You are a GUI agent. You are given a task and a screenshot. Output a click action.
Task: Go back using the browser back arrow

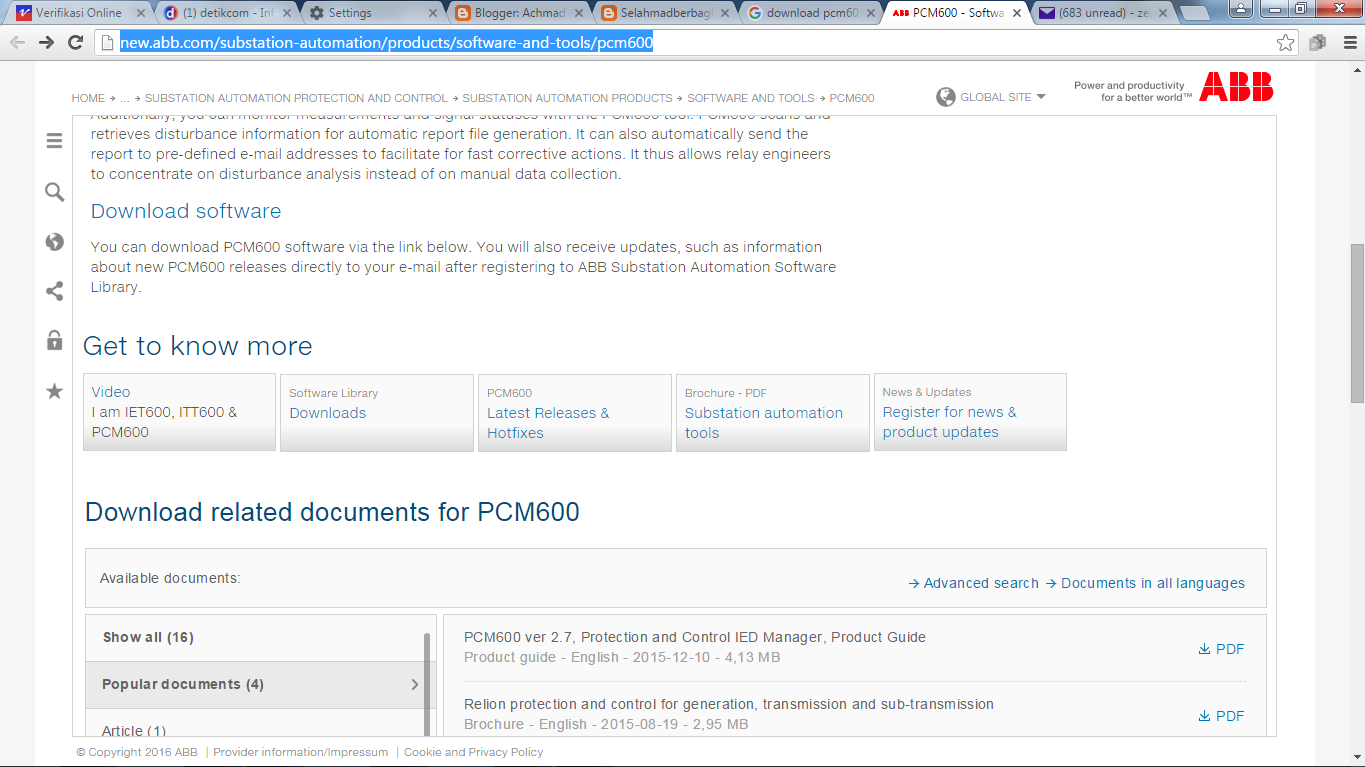click(16, 42)
